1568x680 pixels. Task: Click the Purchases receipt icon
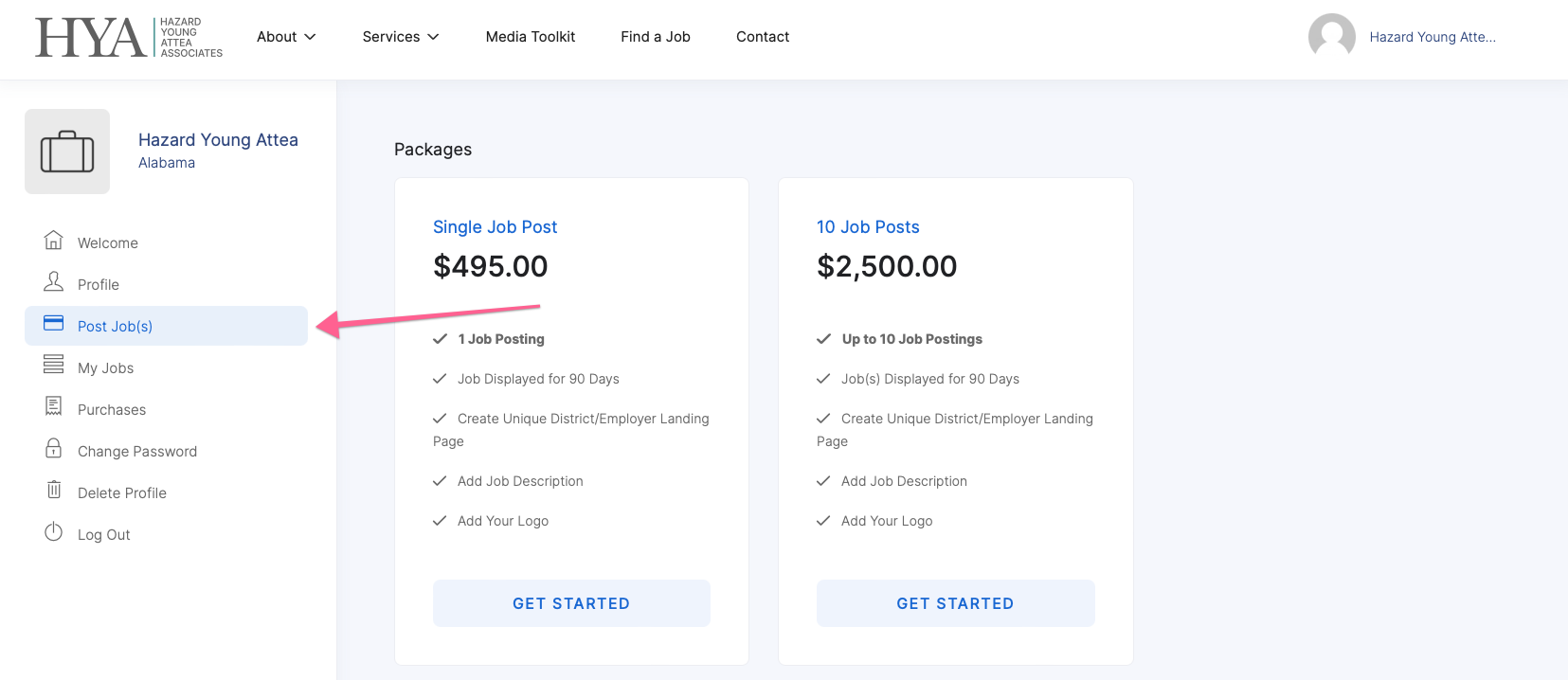[54, 406]
